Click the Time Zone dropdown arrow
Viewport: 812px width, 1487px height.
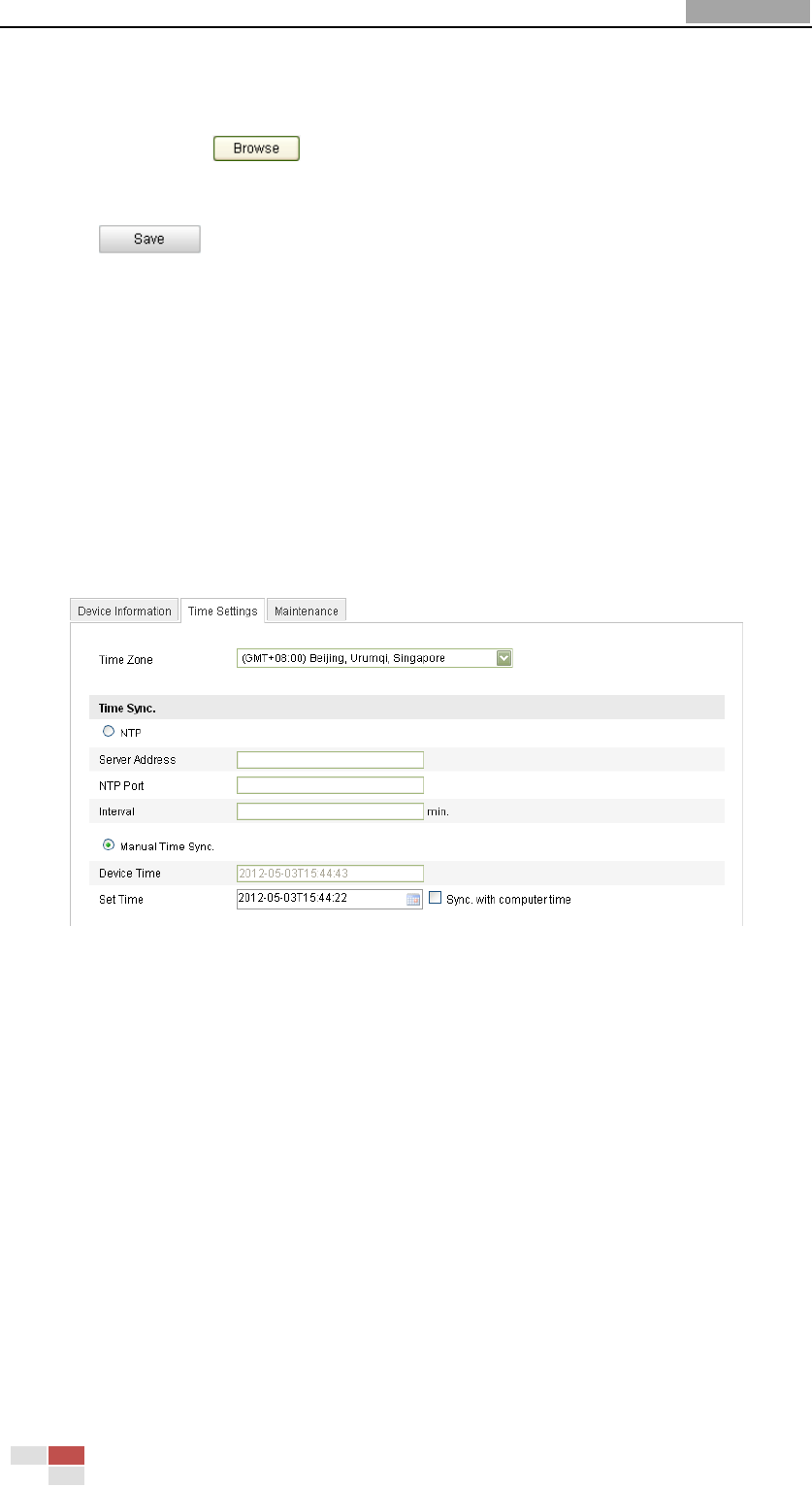pyautogui.click(x=503, y=658)
